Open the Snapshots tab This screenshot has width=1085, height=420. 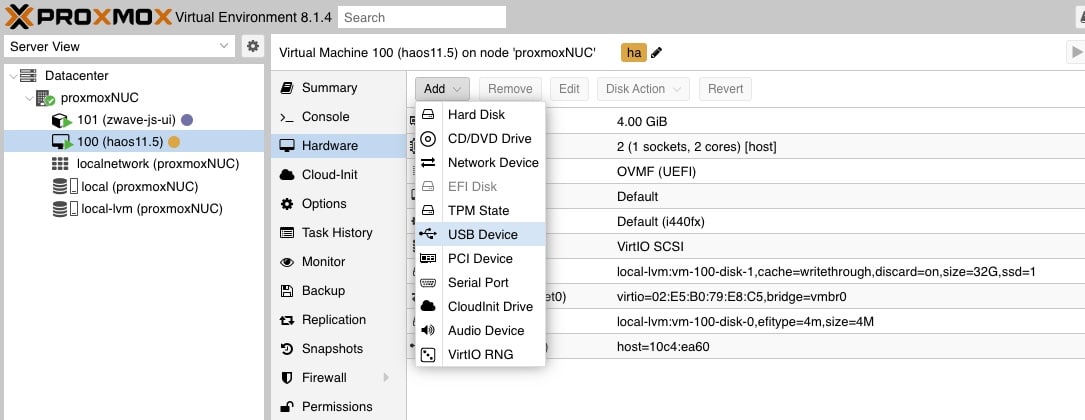pos(338,349)
